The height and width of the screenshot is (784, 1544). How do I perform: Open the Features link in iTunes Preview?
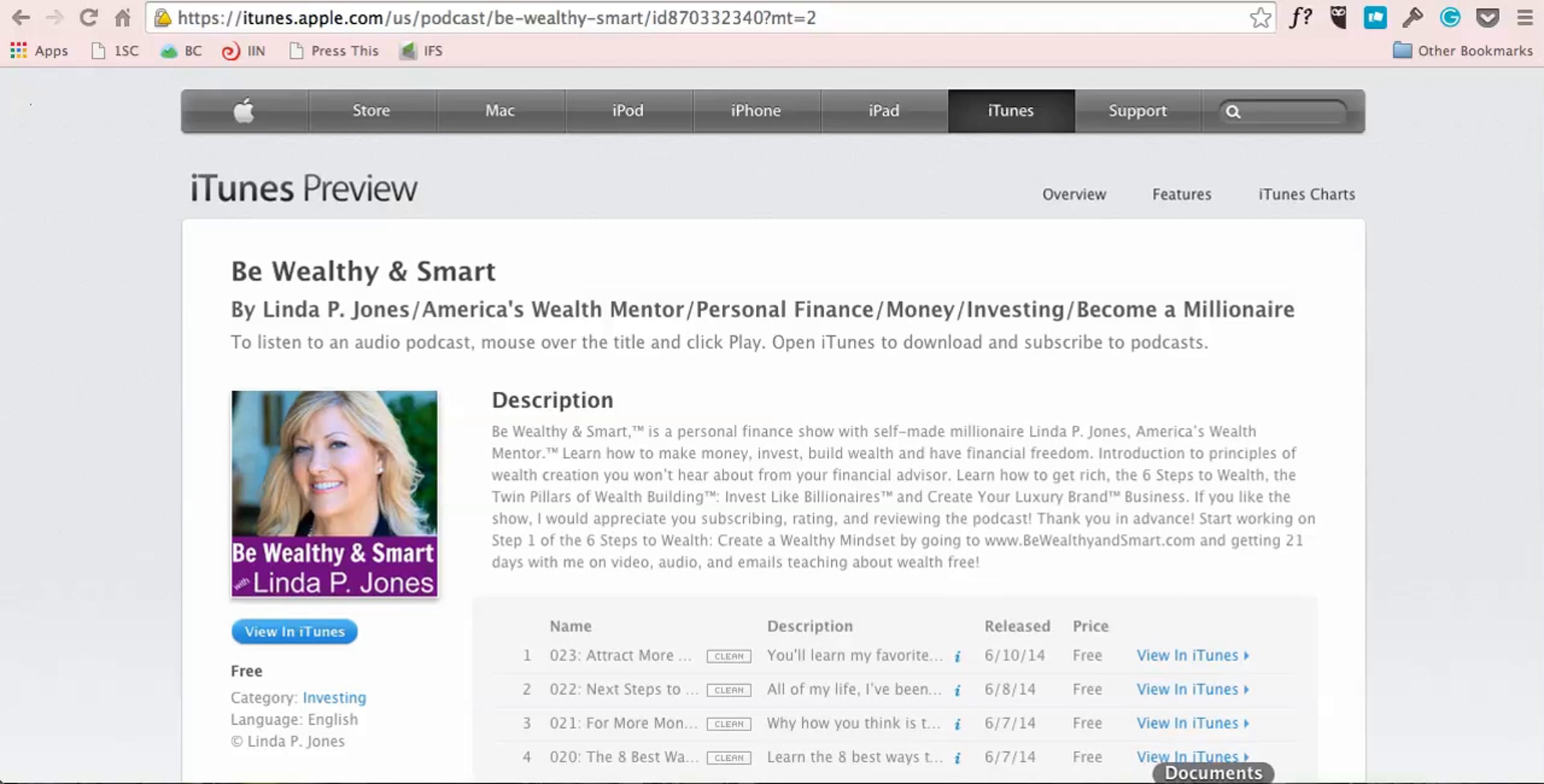click(x=1182, y=194)
